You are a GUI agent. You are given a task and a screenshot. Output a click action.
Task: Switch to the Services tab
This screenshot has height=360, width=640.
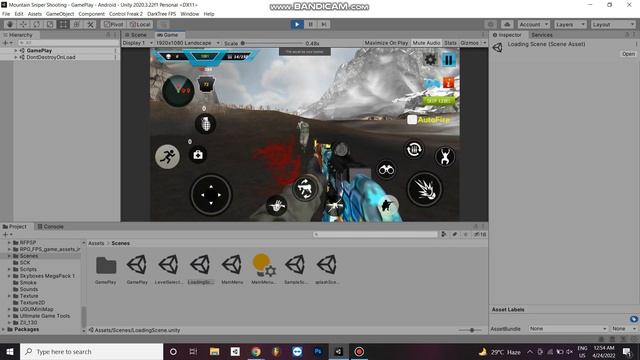click(542, 35)
